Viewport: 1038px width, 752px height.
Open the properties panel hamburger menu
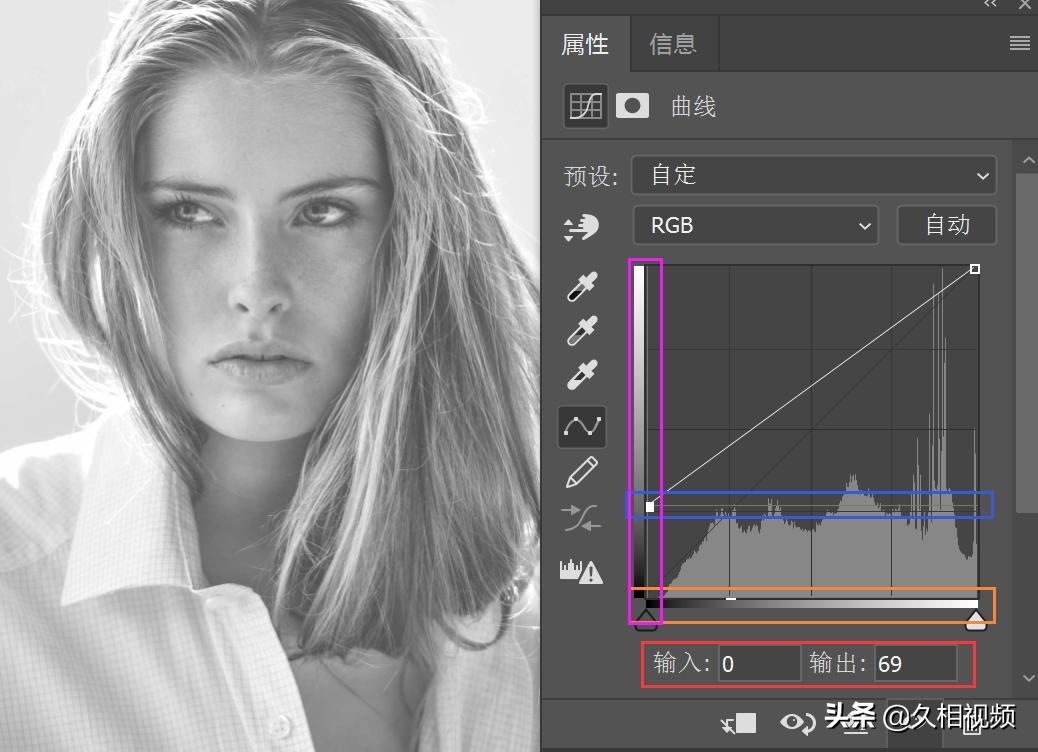(1019, 43)
